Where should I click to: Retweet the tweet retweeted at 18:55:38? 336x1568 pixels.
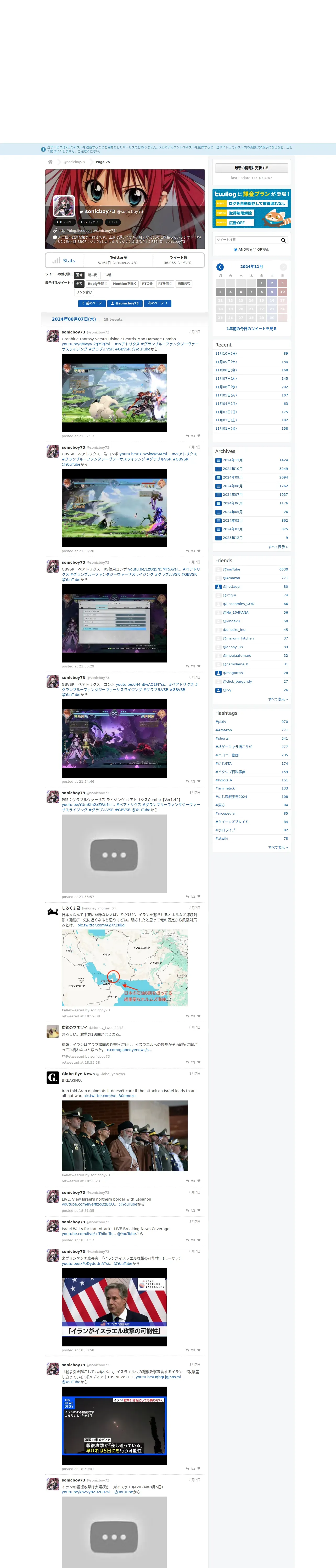pos(193,1062)
